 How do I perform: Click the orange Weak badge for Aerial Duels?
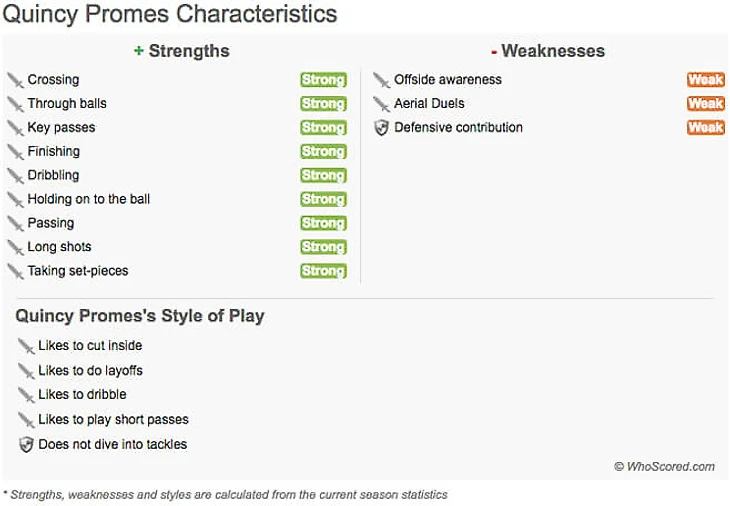tap(705, 104)
